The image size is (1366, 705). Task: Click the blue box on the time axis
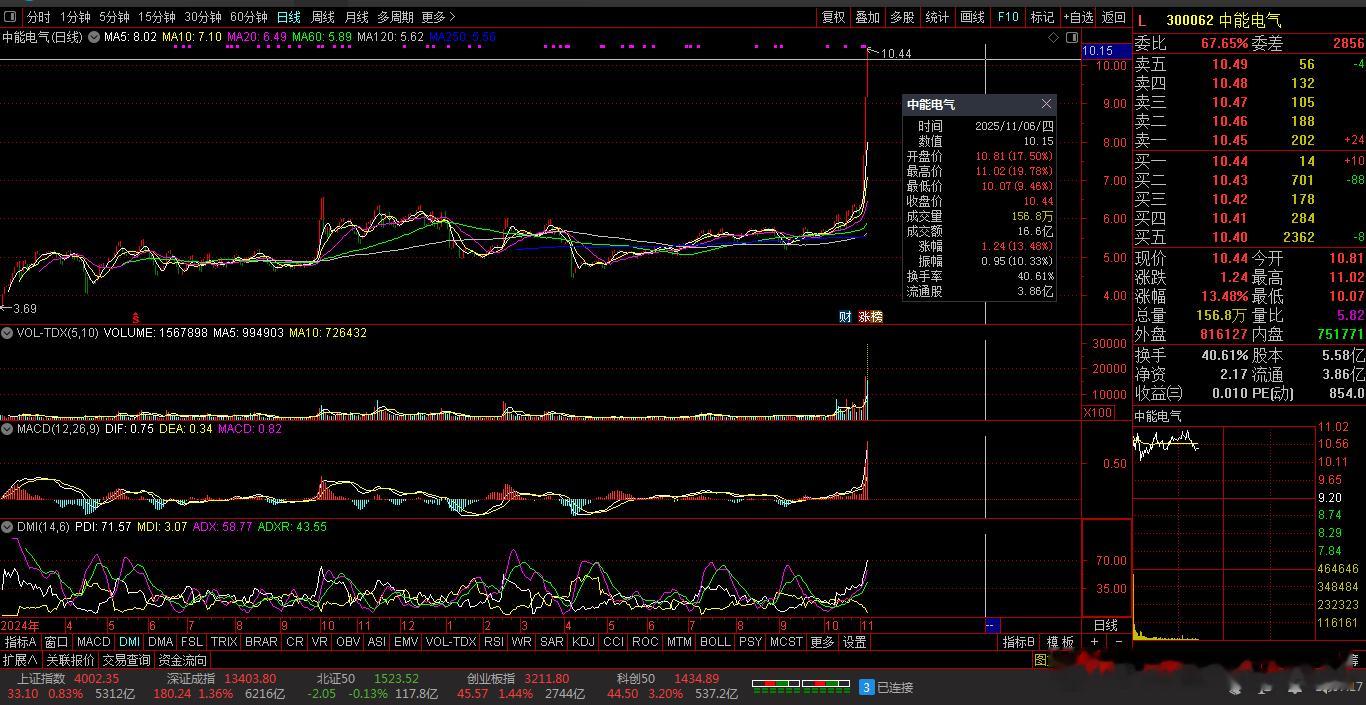(x=992, y=625)
